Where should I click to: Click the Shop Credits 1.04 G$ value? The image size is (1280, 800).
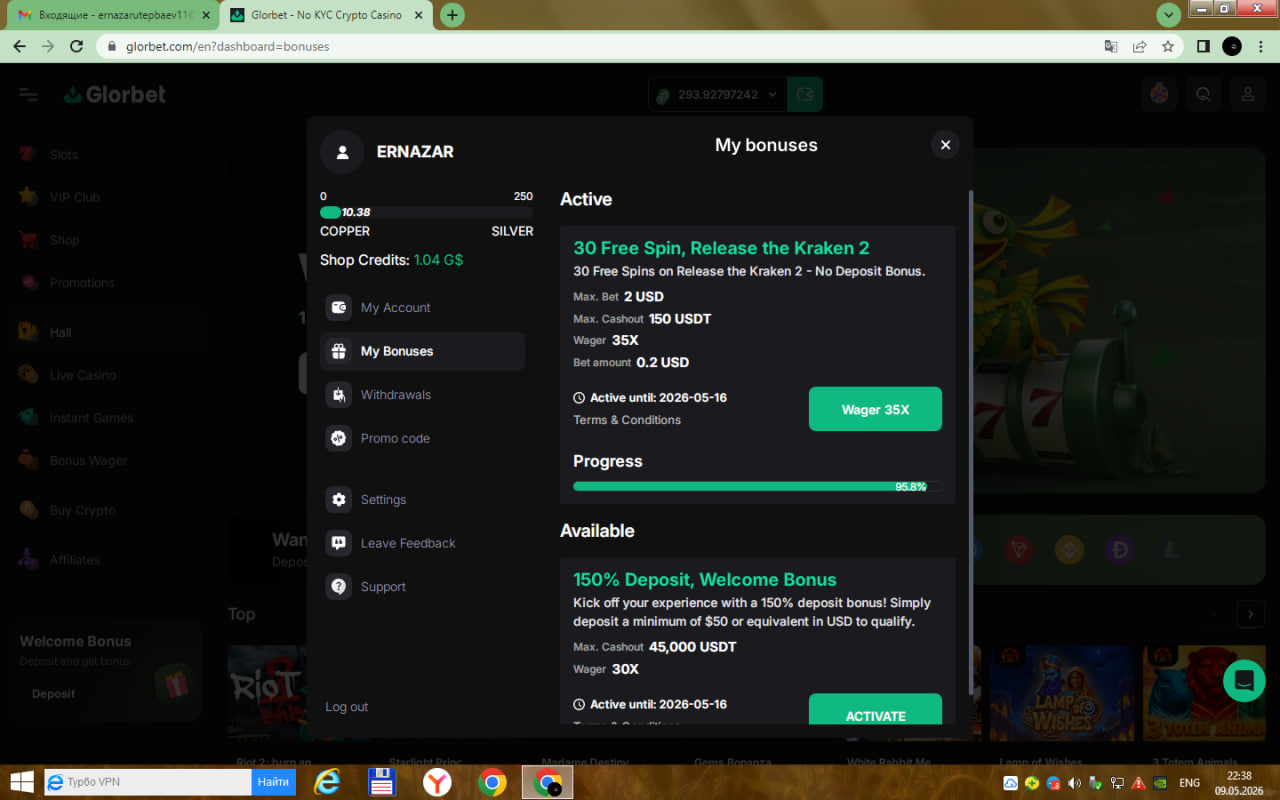(x=438, y=260)
